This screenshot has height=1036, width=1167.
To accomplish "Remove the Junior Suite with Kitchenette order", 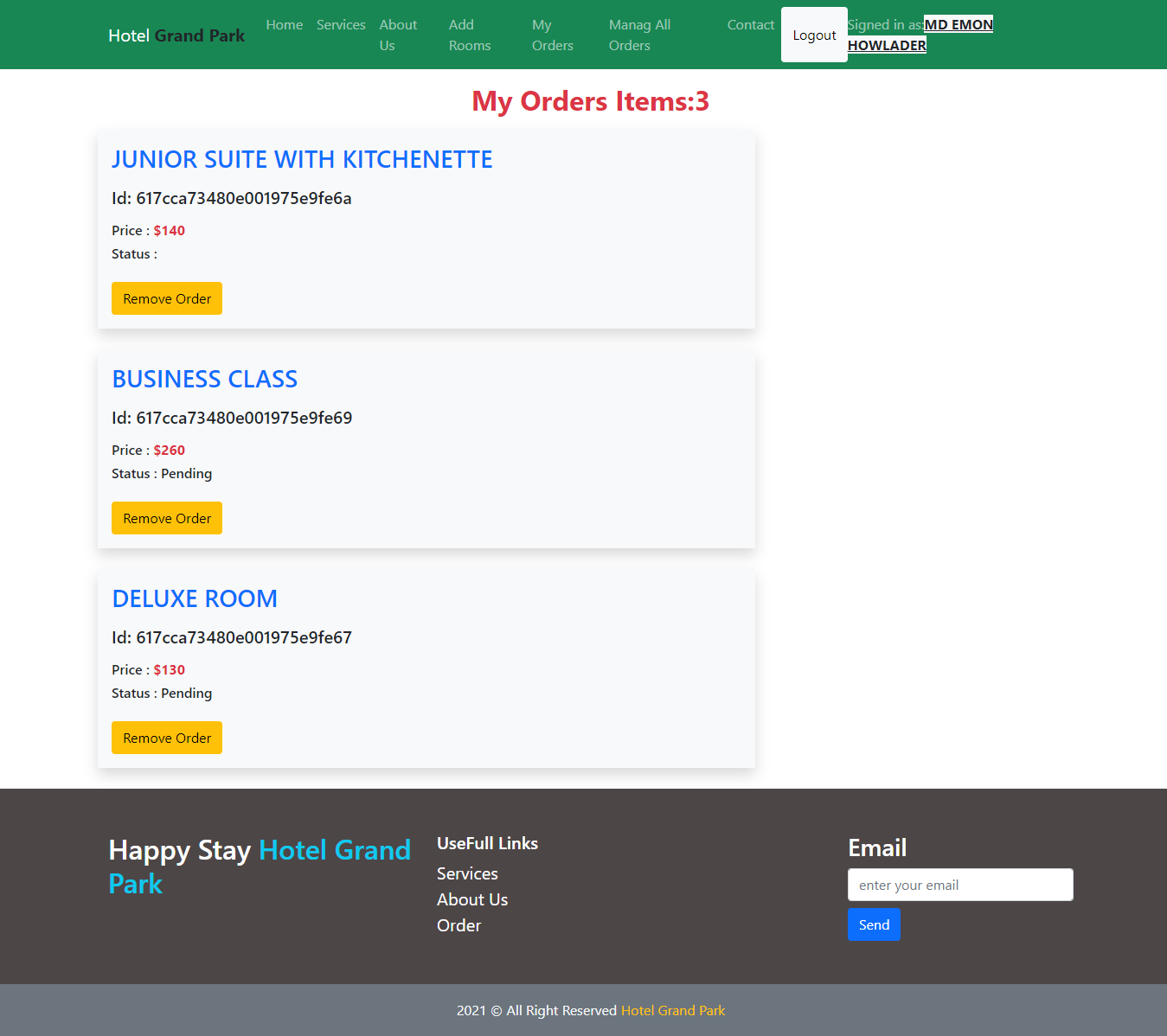I will (167, 298).
